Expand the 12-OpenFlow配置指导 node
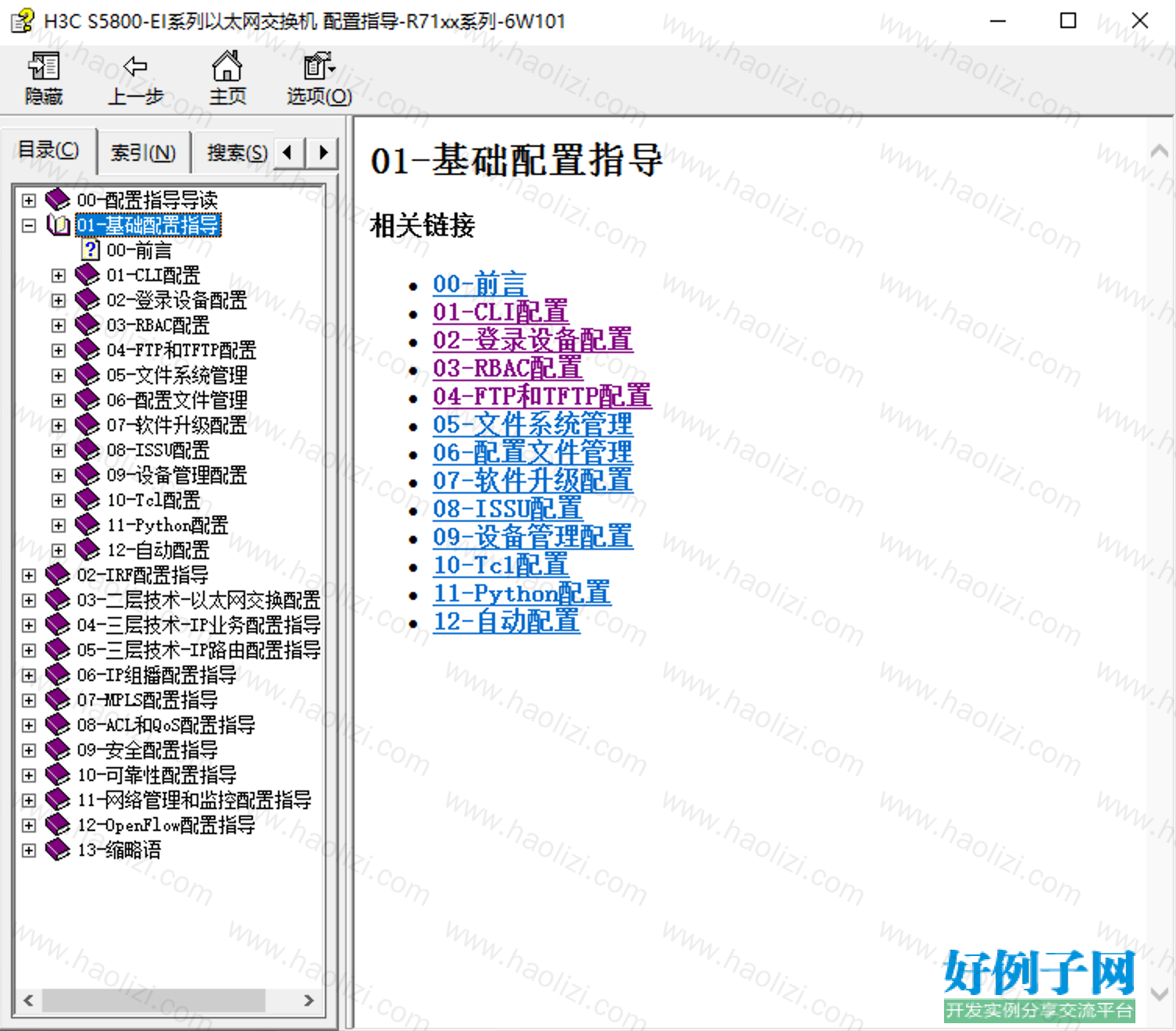Image resolution: width=1176 pixels, height=1031 pixels. pyautogui.click(x=29, y=826)
